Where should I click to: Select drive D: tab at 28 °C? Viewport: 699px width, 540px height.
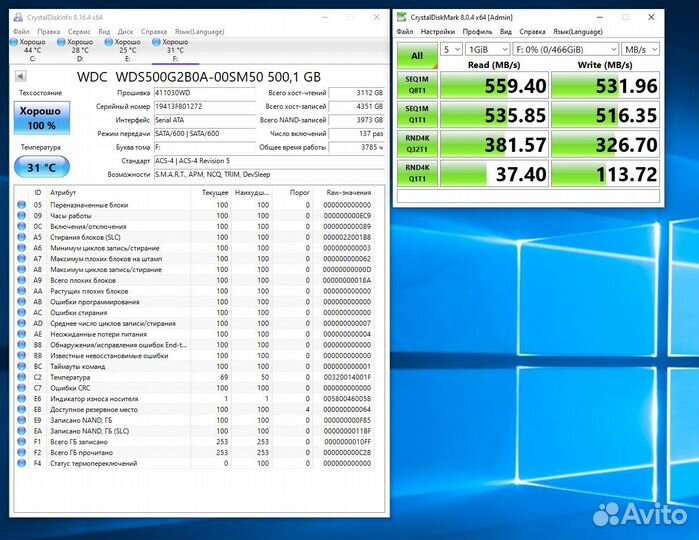click(x=80, y=50)
